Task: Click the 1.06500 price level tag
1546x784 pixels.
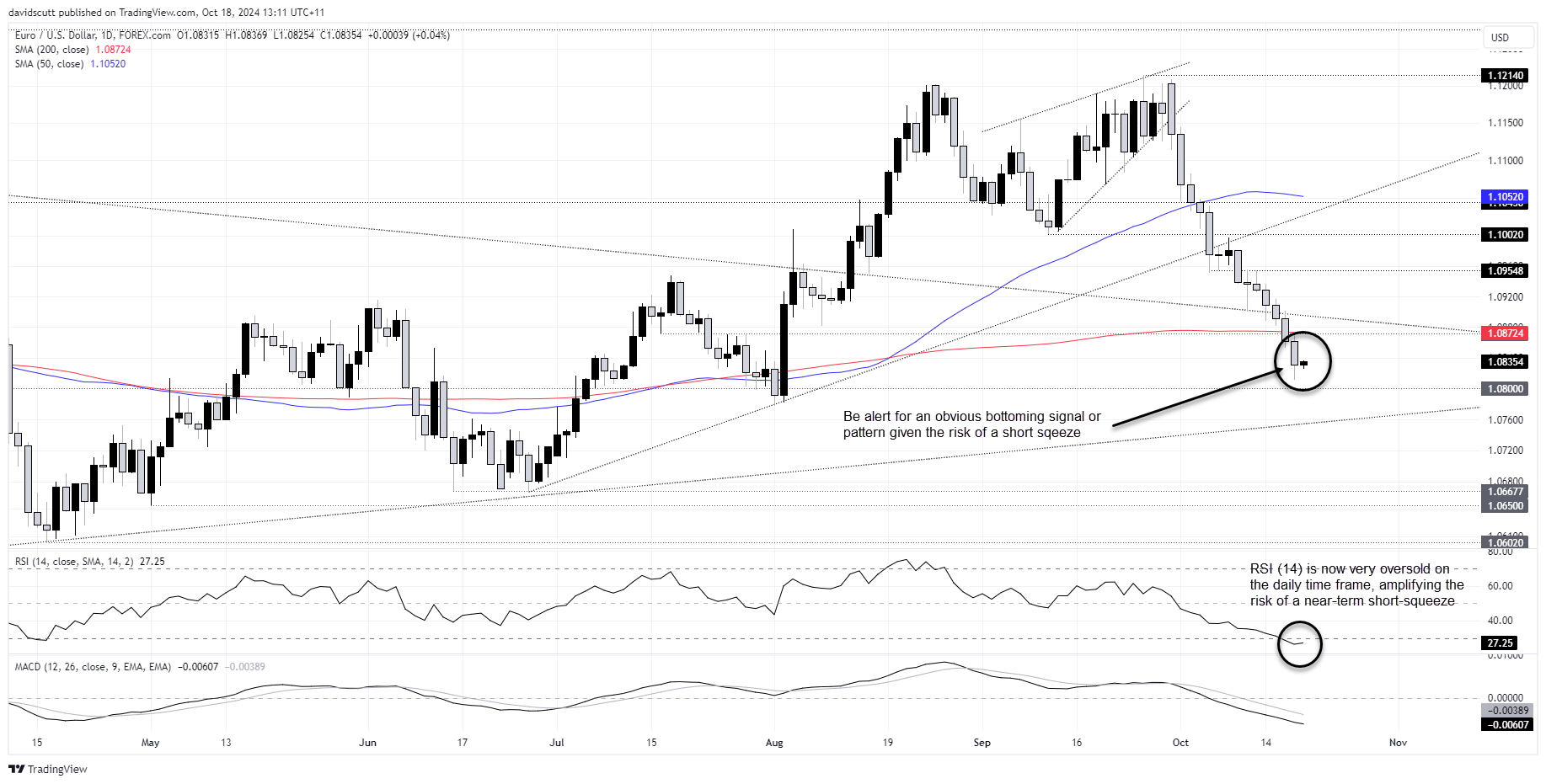Action: point(1505,506)
